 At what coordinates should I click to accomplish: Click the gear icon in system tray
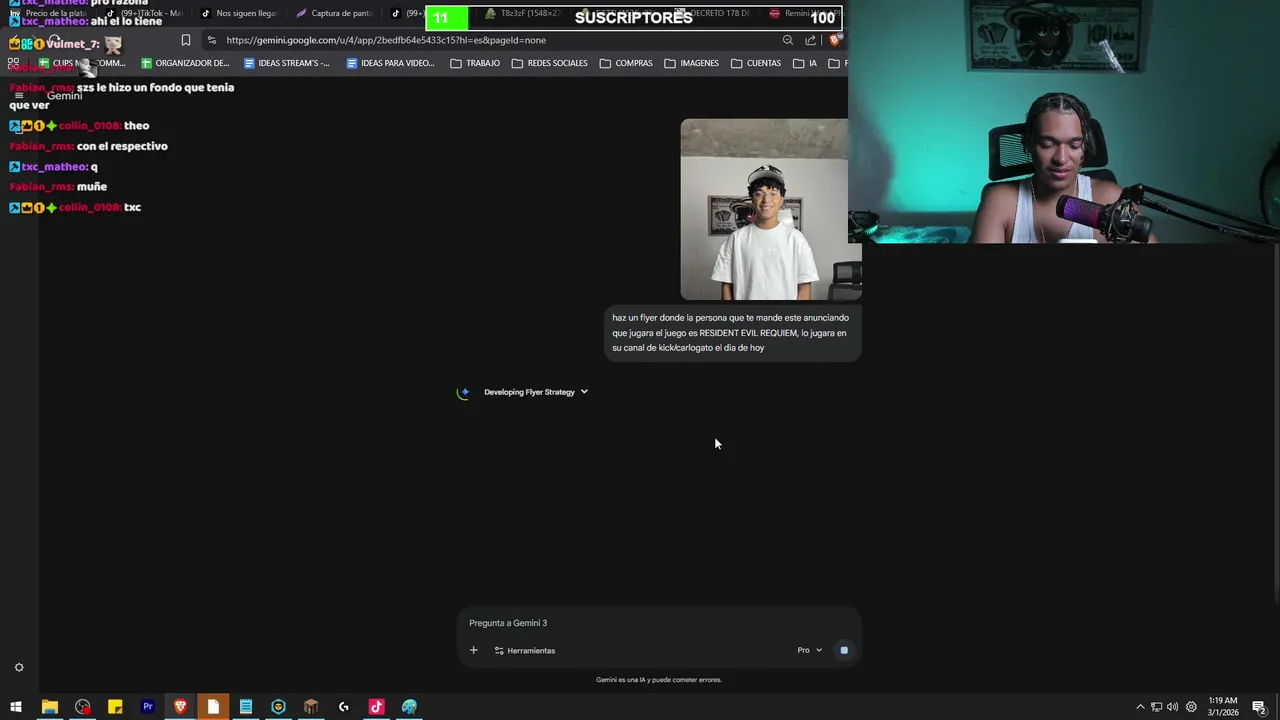click(x=1191, y=707)
